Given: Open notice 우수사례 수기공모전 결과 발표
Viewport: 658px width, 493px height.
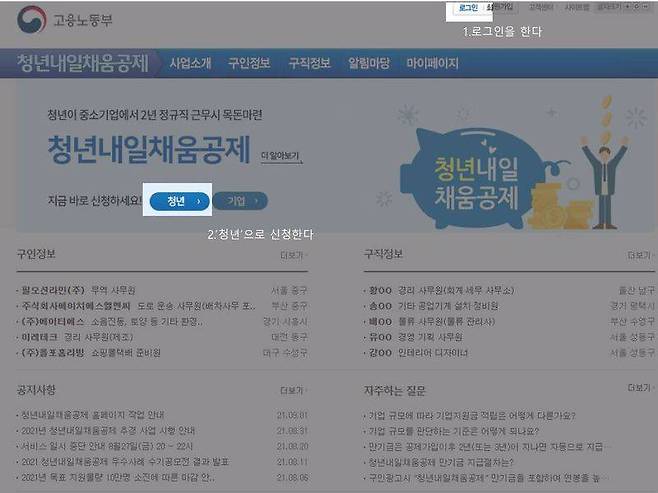Looking at the screenshot, I should (x=125, y=462).
